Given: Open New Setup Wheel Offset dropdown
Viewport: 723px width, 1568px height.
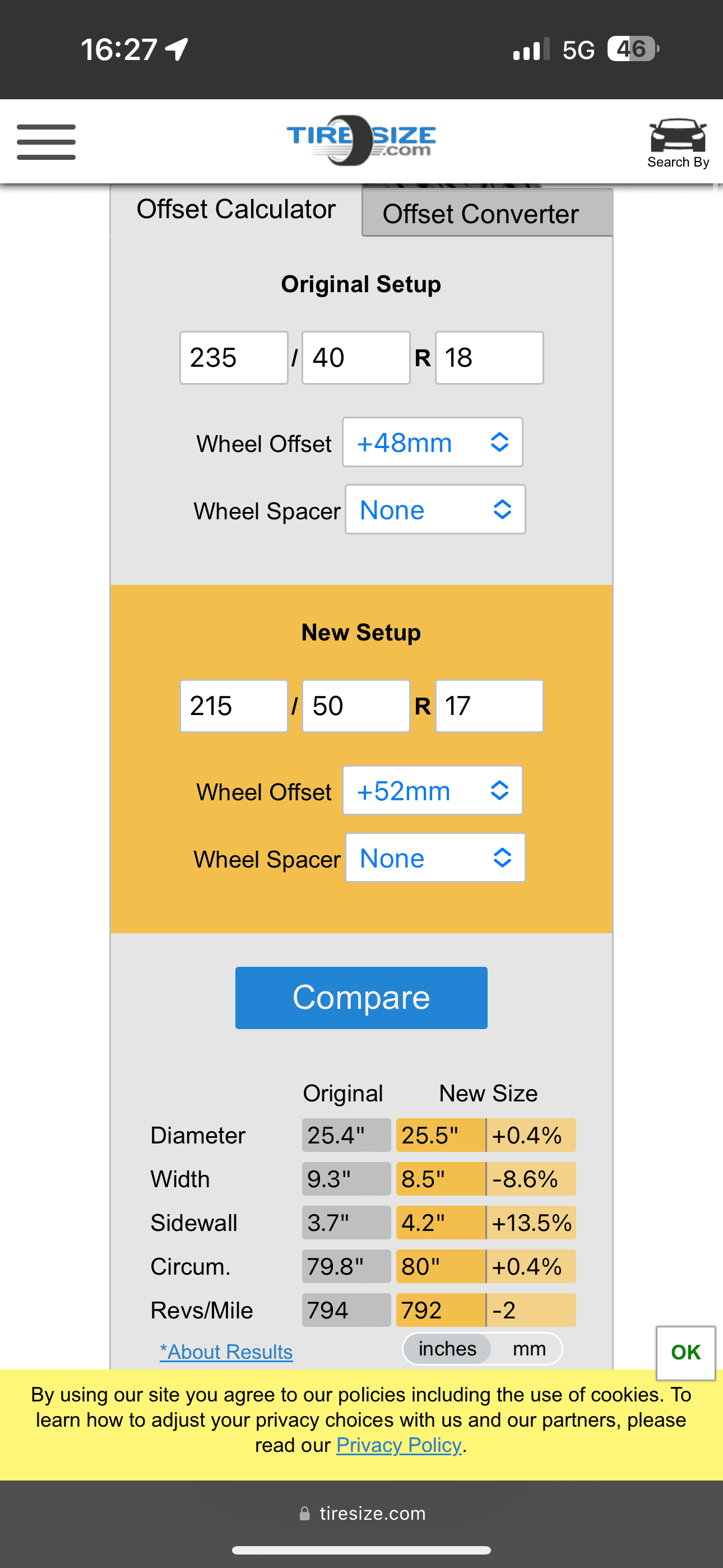Looking at the screenshot, I should tap(432, 791).
